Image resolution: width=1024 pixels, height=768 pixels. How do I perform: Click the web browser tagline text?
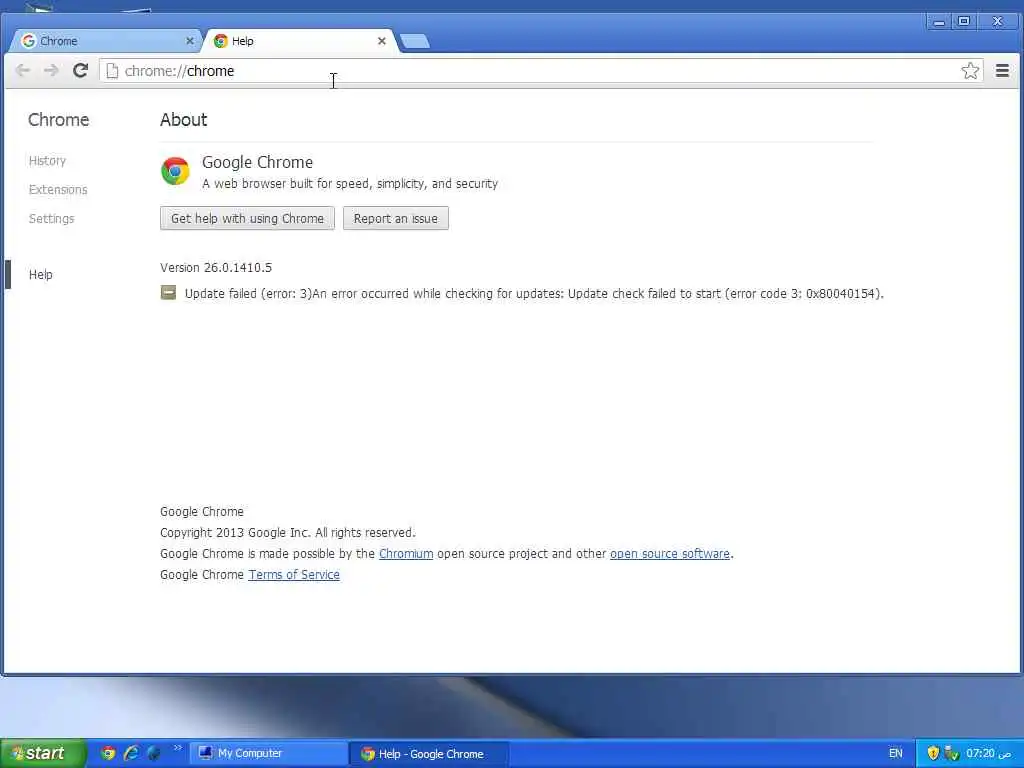[350, 184]
